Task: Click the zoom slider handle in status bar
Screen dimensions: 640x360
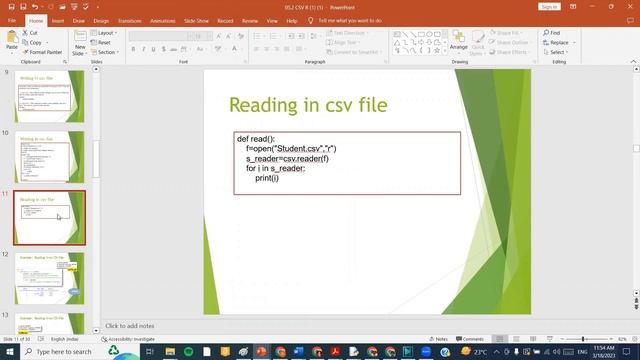Action: pyautogui.click(x=583, y=339)
